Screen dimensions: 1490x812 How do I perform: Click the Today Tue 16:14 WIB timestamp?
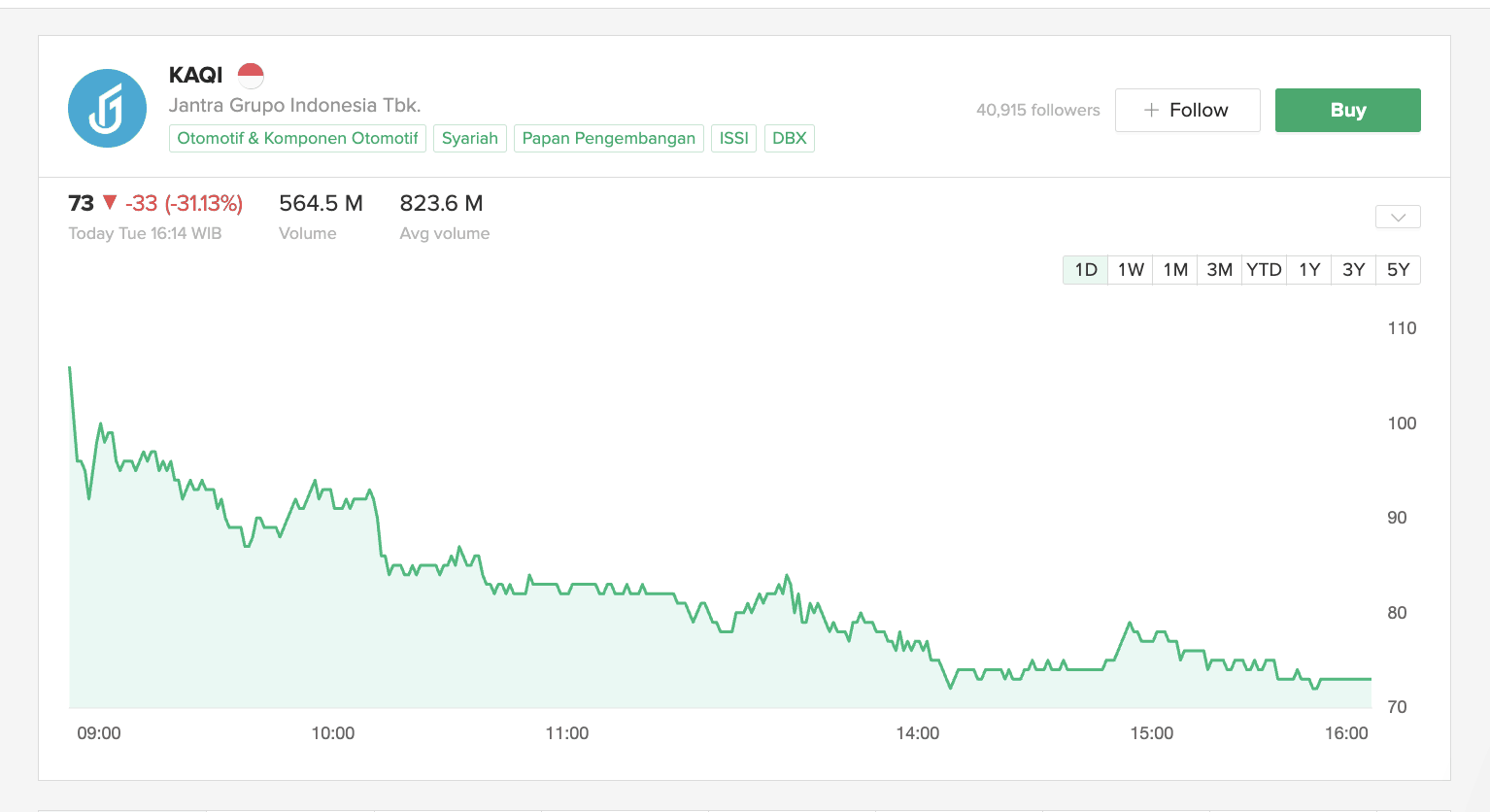pos(145,233)
